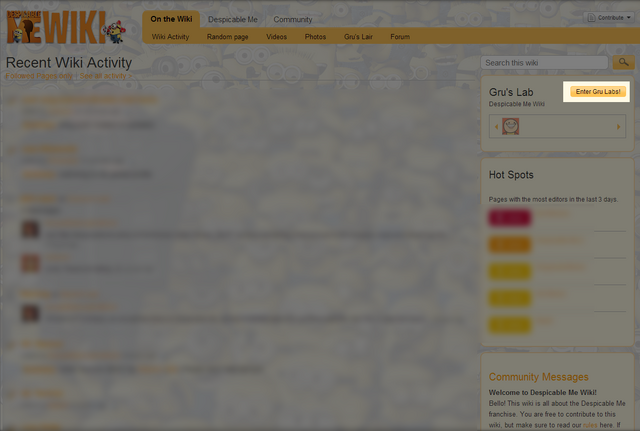Visit Gru's Lair page
The width and height of the screenshot is (640, 431).
coord(358,37)
